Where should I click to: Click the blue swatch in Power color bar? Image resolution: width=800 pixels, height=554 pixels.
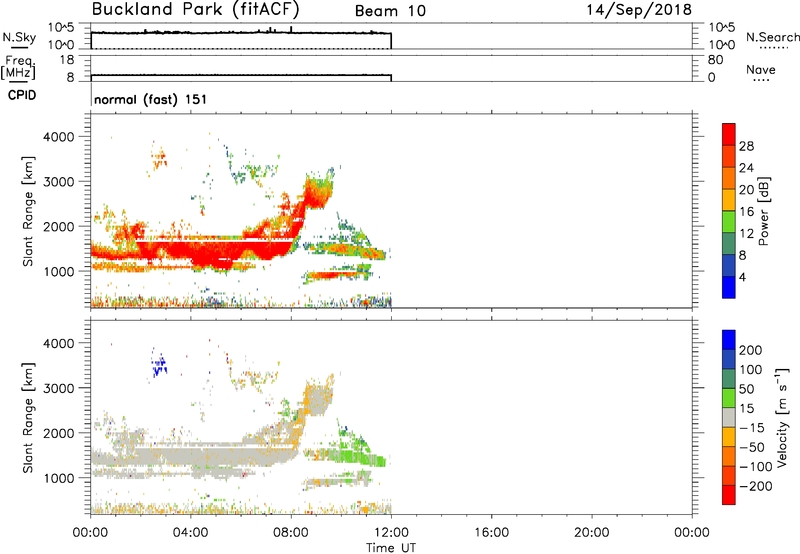729,287
